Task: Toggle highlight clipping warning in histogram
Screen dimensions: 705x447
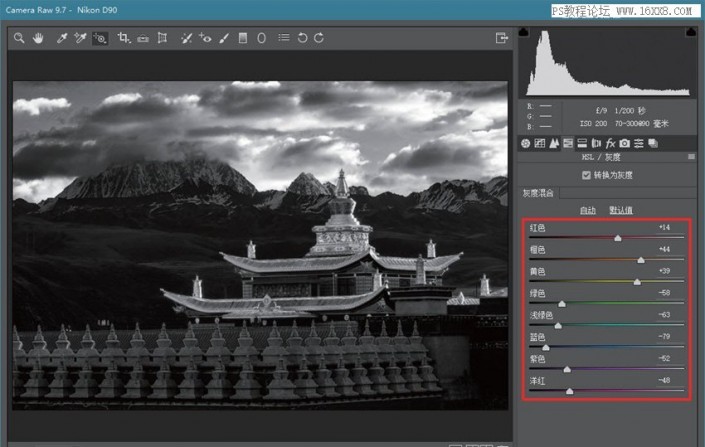Action: pyautogui.click(x=691, y=32)
